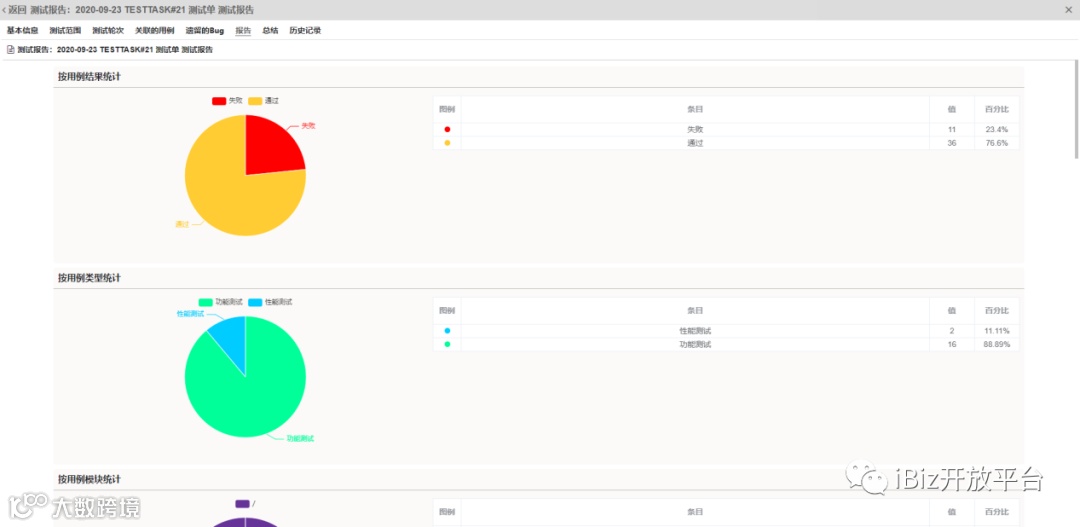Click the value 36 in 通过 row
Viewport: 1080px width, 527px height.
click(952, 143)
